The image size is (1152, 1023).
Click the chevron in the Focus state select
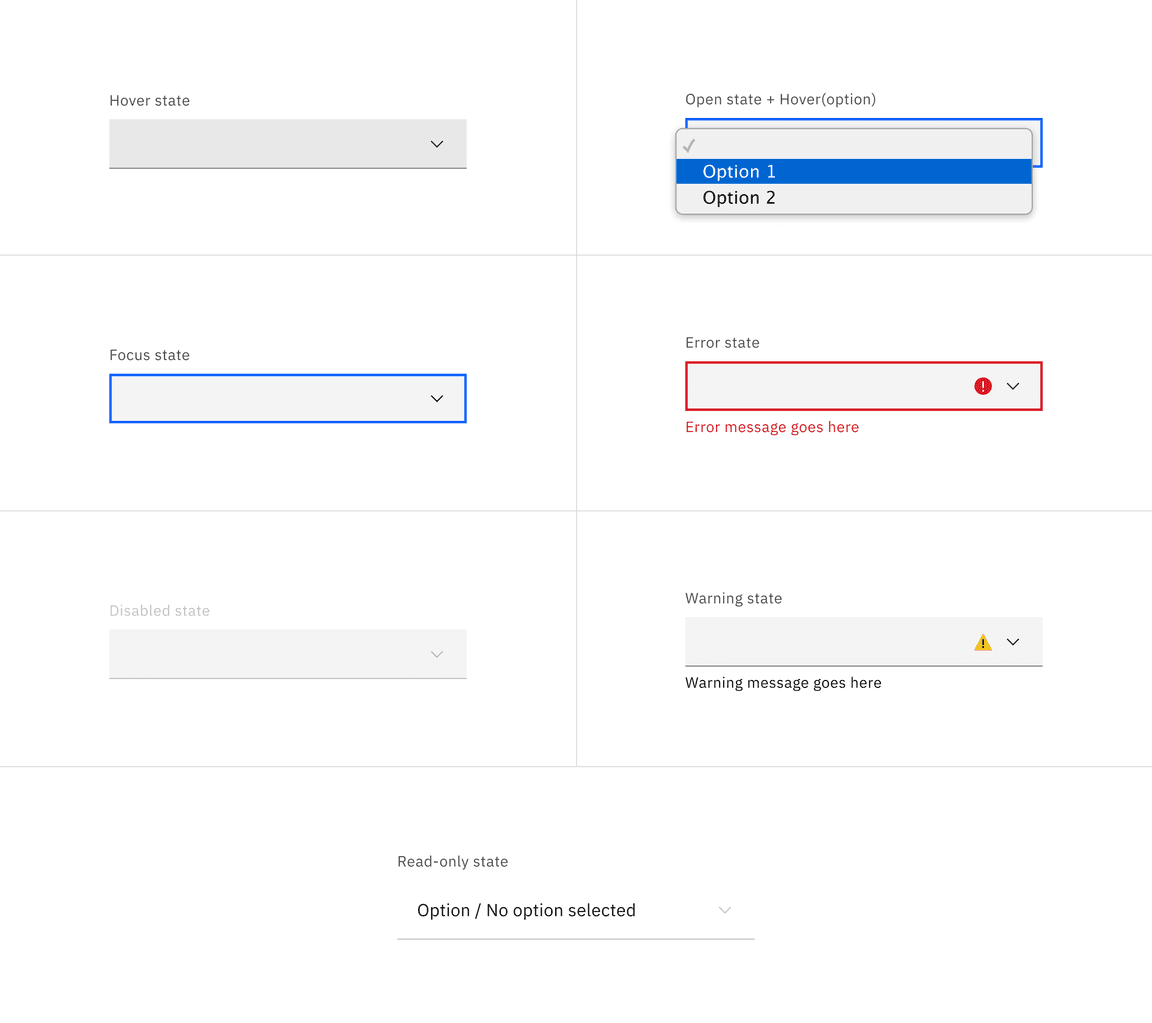436,398
